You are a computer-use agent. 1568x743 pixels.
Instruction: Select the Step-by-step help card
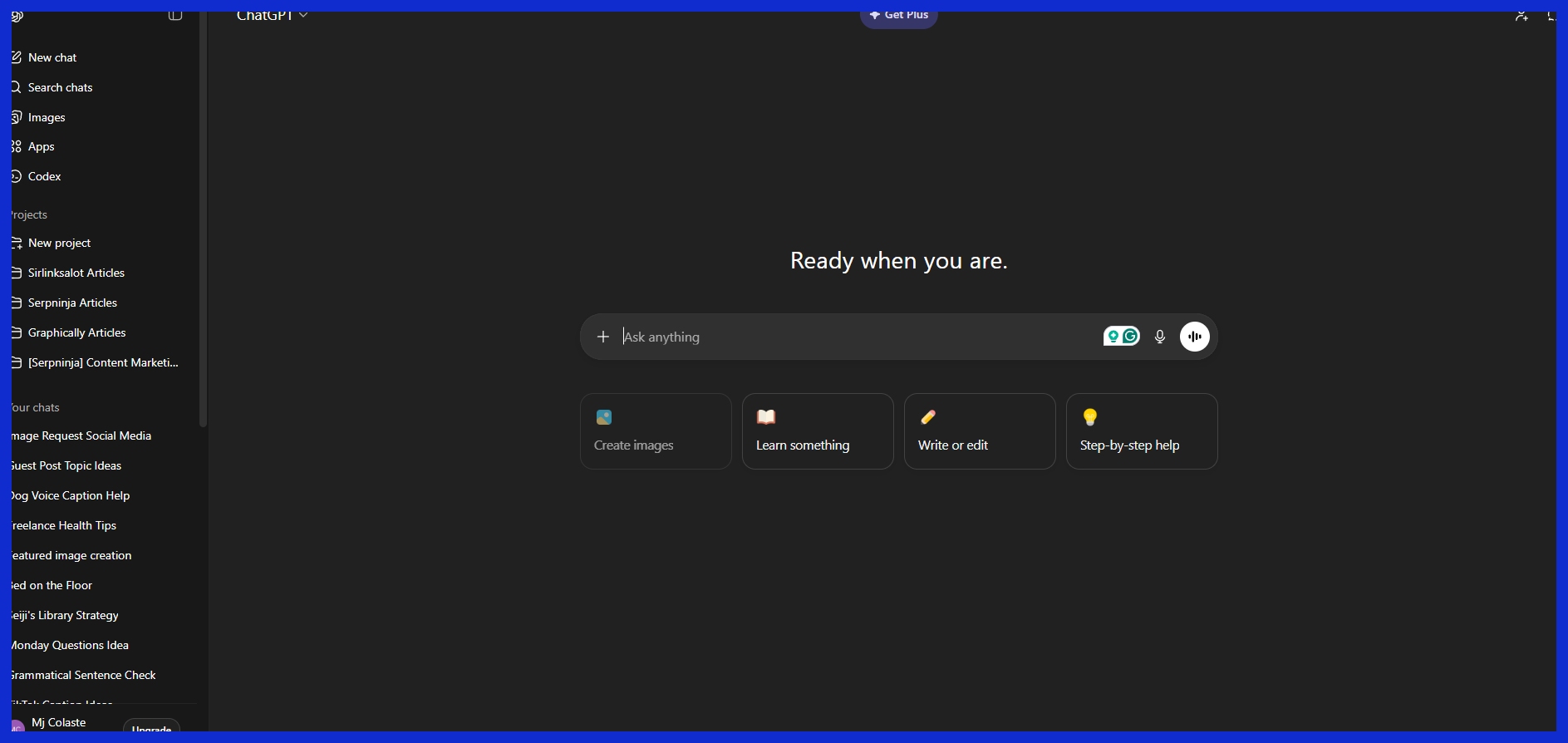pos(1141,431)
